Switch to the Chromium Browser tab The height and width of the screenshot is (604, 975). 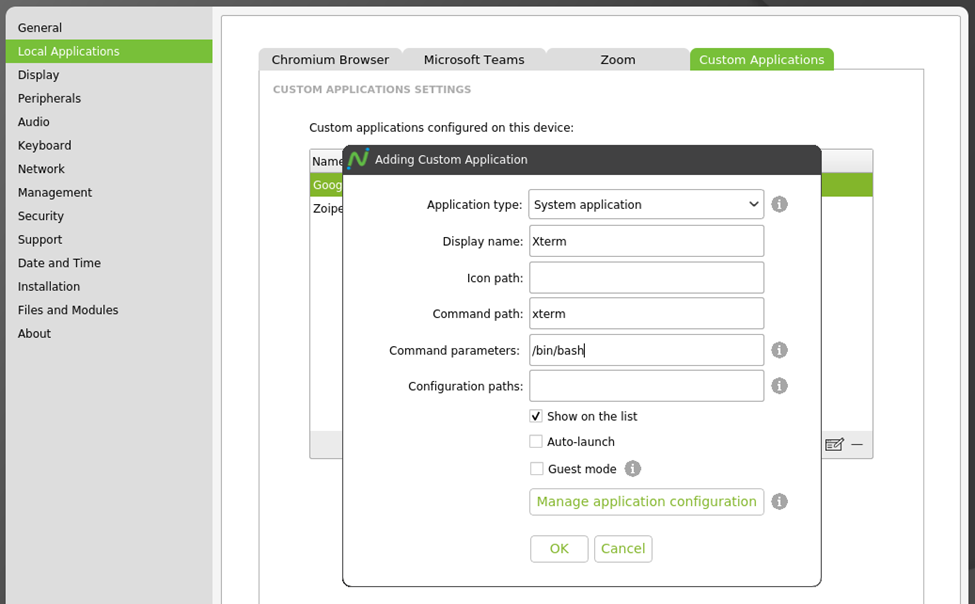click(330, 60)
